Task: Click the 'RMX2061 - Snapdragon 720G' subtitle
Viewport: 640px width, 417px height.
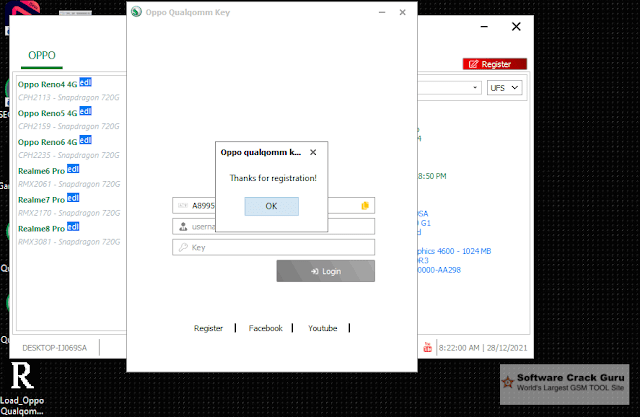Action: point(69,184)
